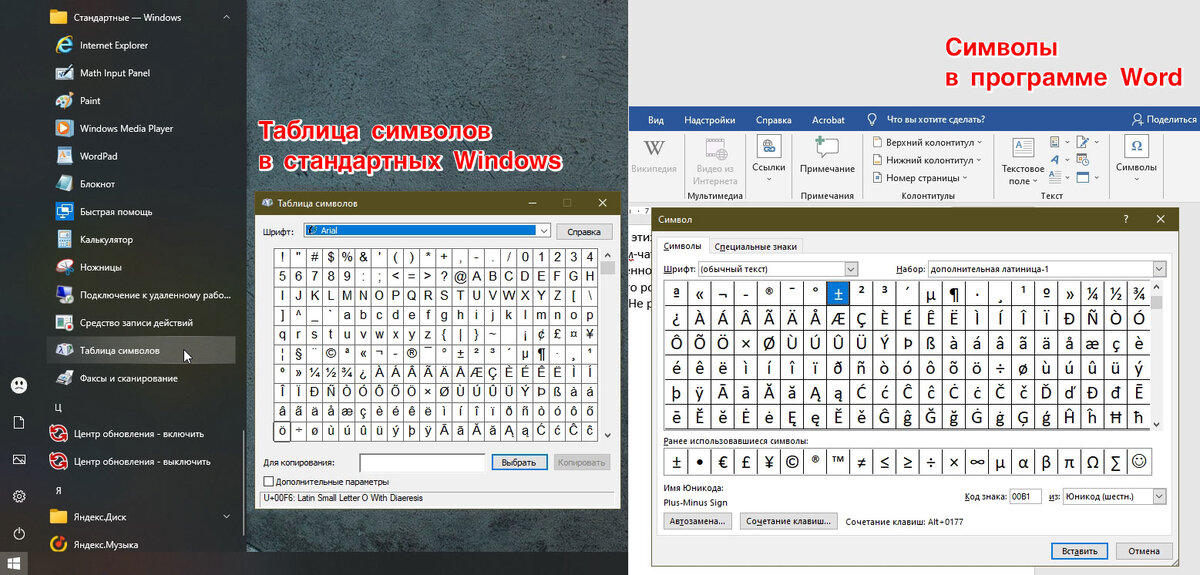
Task: Open Start menu settings gear
Action: 19,496
